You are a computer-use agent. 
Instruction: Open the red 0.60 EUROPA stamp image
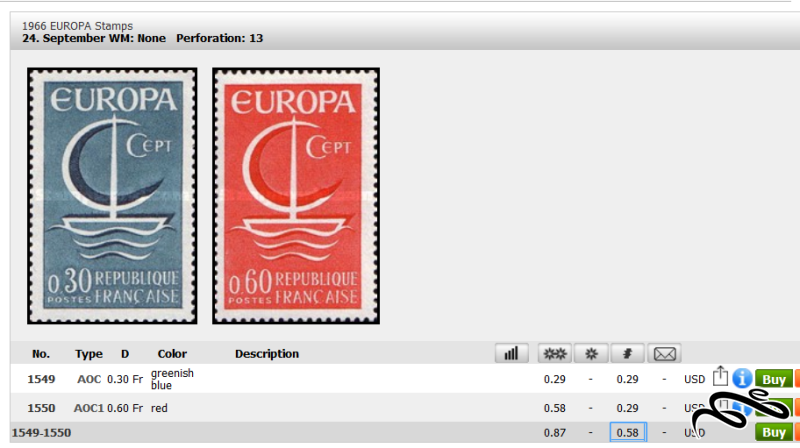click(x=296, y=196)
